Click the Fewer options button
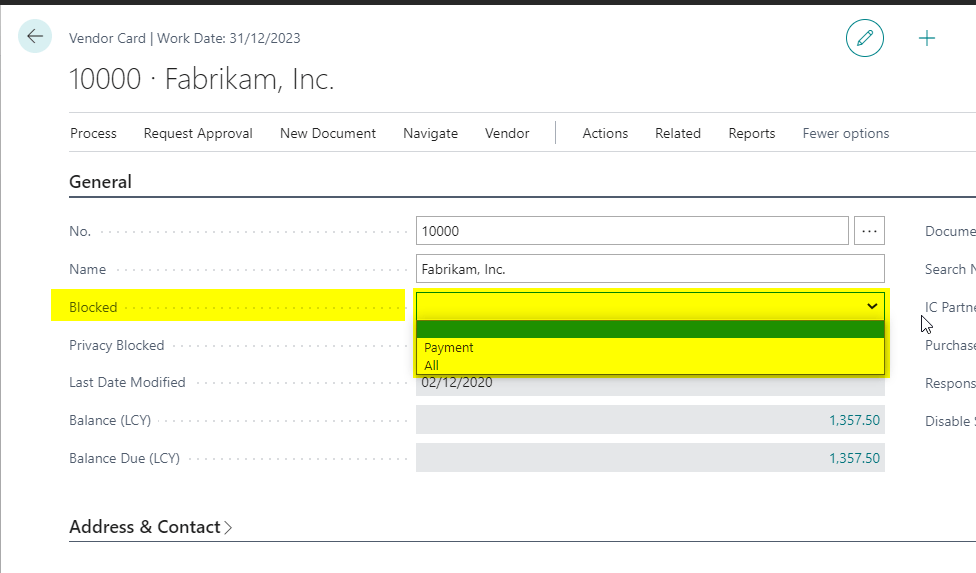 click(846, 133)
